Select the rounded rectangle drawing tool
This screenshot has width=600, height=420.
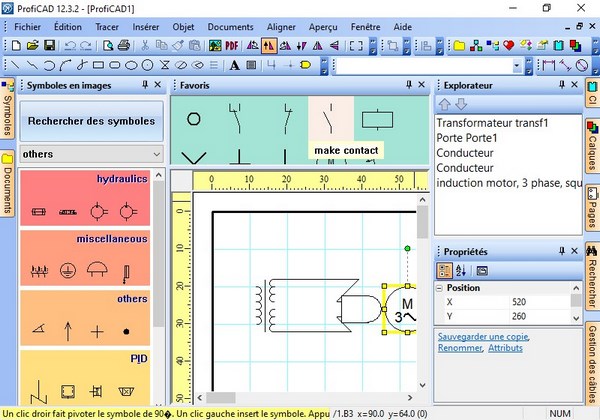coord(115,65)
